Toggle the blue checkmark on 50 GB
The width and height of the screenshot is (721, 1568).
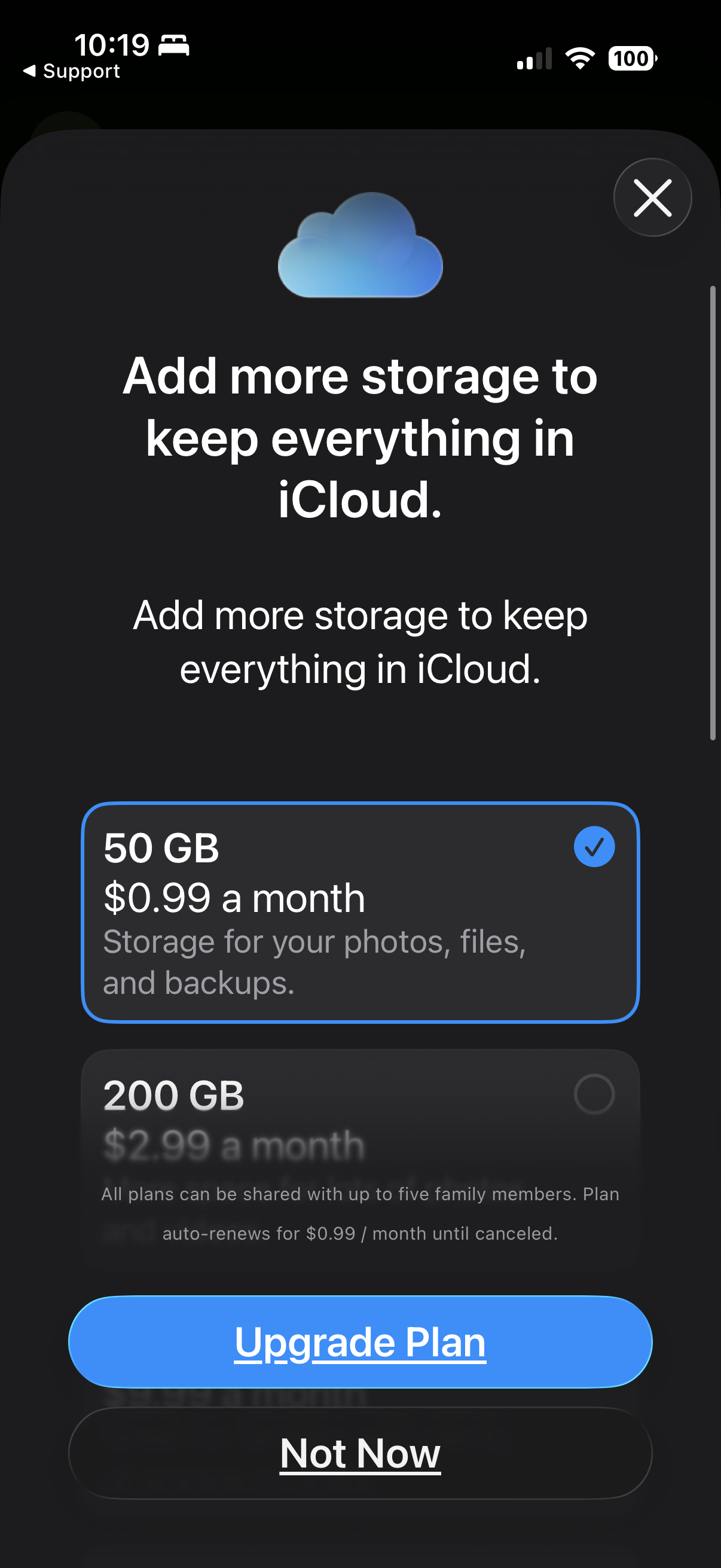pos(594,847)
